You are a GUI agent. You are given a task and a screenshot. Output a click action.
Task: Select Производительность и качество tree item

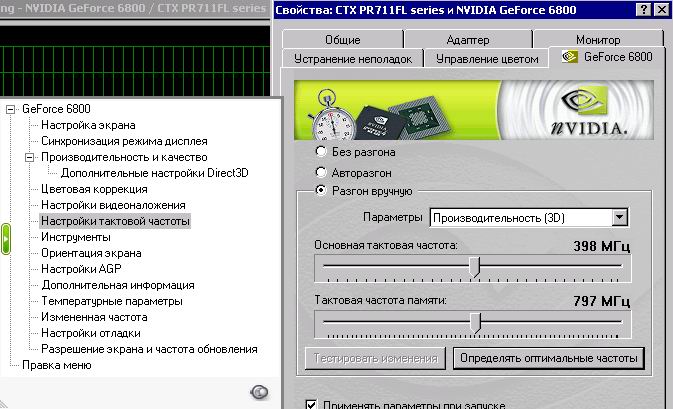(x=124, y=157)
